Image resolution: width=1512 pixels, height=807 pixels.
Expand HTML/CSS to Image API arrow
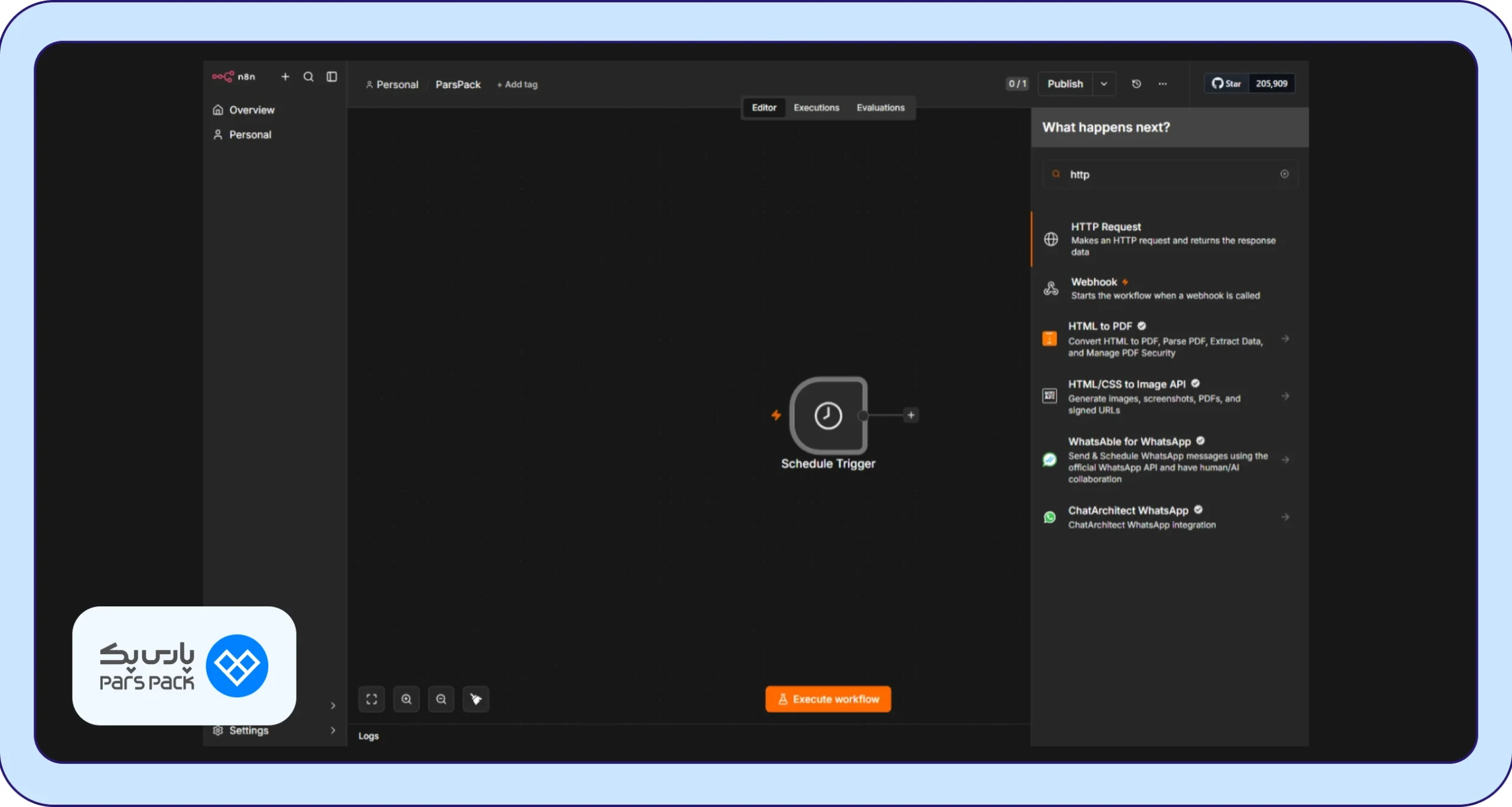[1285, 396]
